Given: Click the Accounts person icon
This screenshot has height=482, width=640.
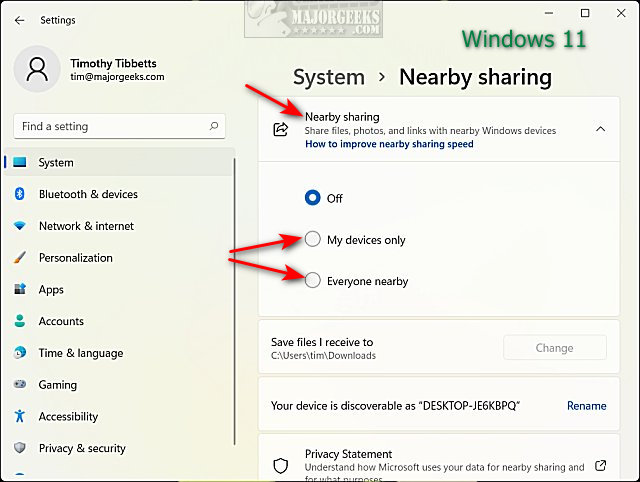Looking at the screenshot, I should coord(20,321).
